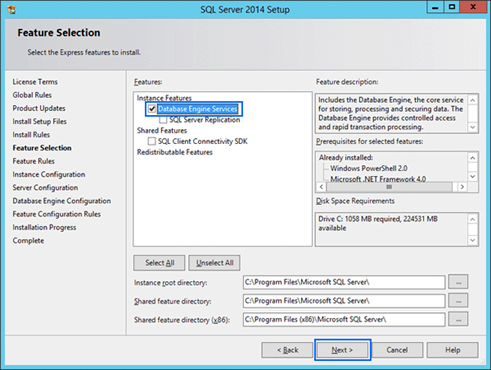Uncheck the Database Engine Services checkbox
The width and height of the screenshot is (491, 370).
tap(152, 109)
